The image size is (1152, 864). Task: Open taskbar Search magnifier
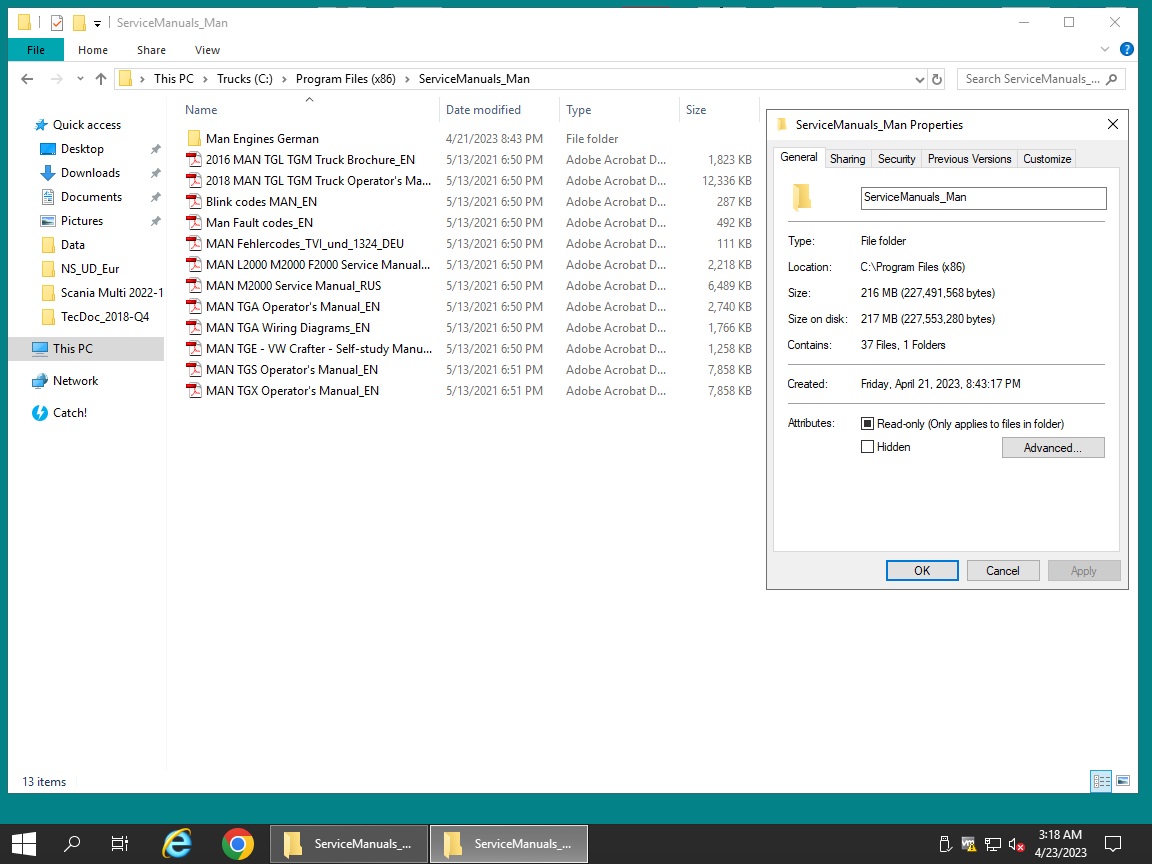tap(72, 843)
